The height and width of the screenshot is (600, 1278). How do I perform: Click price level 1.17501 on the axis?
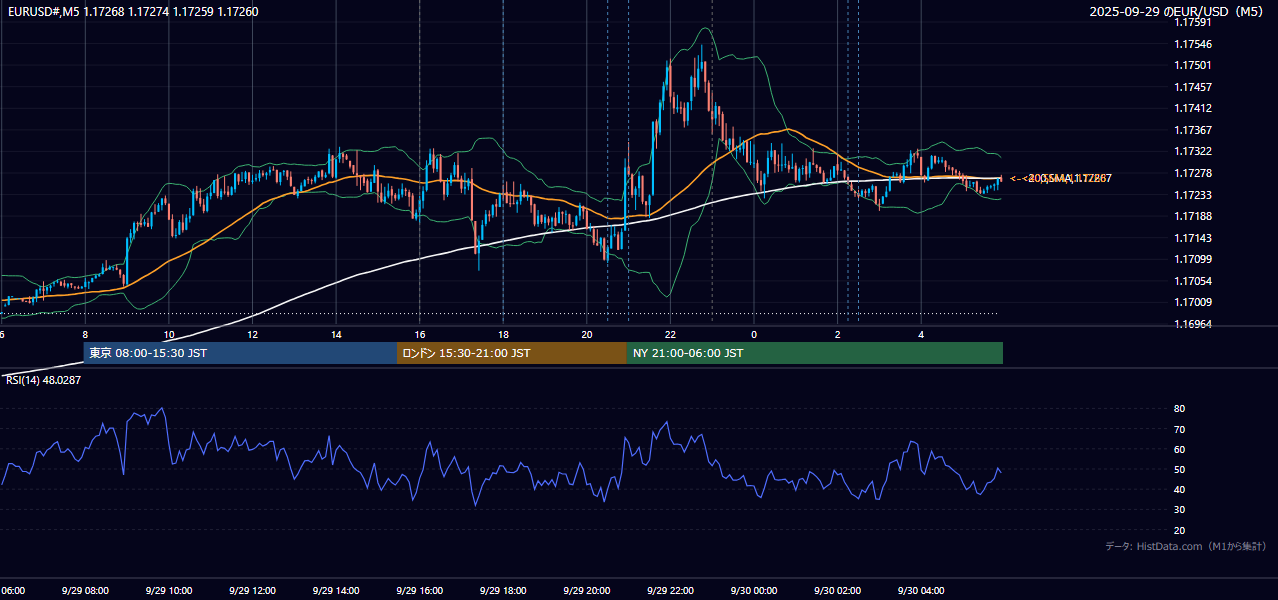coord(1193,65)
